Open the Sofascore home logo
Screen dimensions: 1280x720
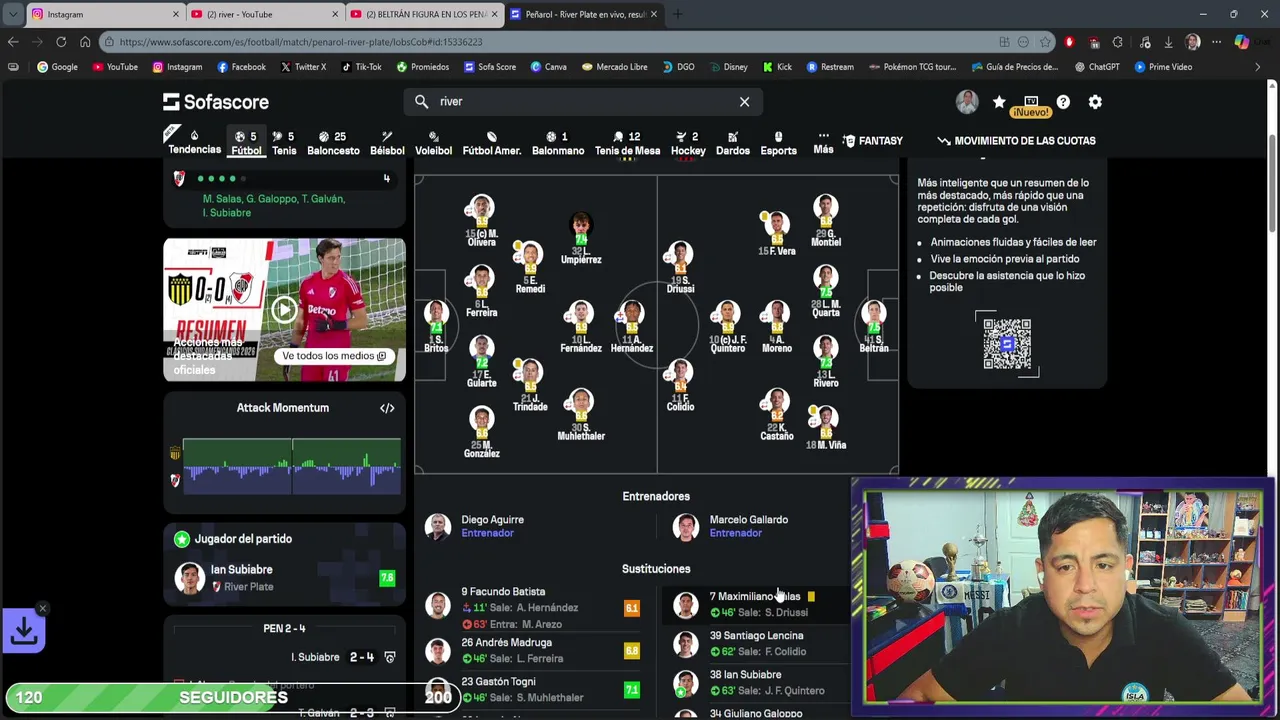[x=215, y=102]
